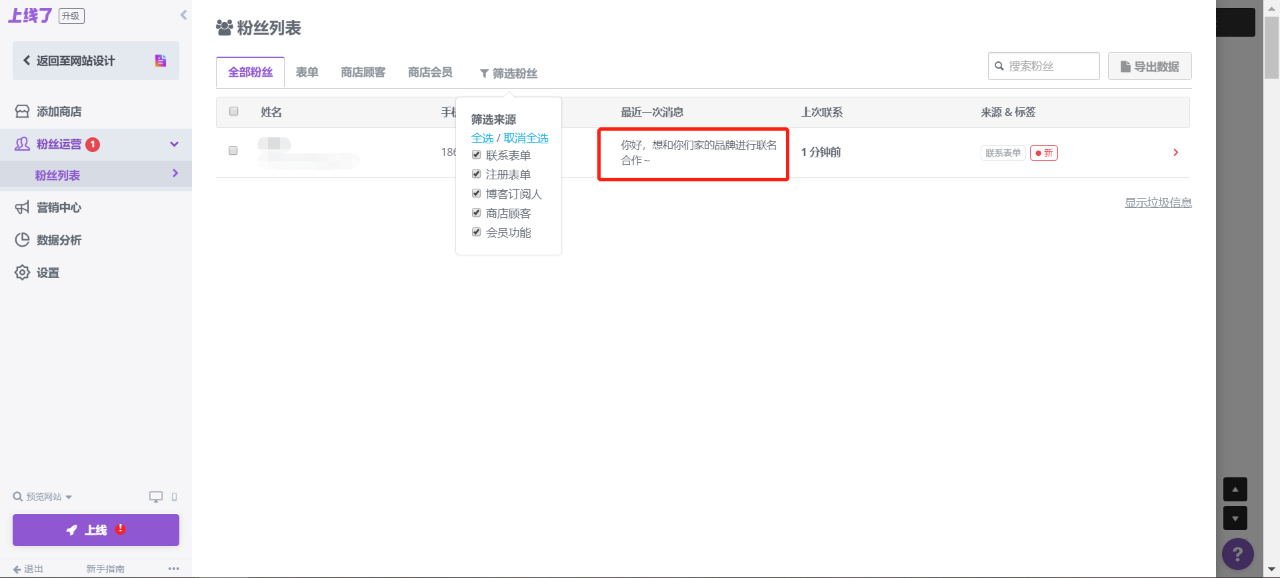Image resolution: width=1280 pixels, height=578 pixels.
Task: Expand the fan row using red arrow
Action: (1175, 153)
